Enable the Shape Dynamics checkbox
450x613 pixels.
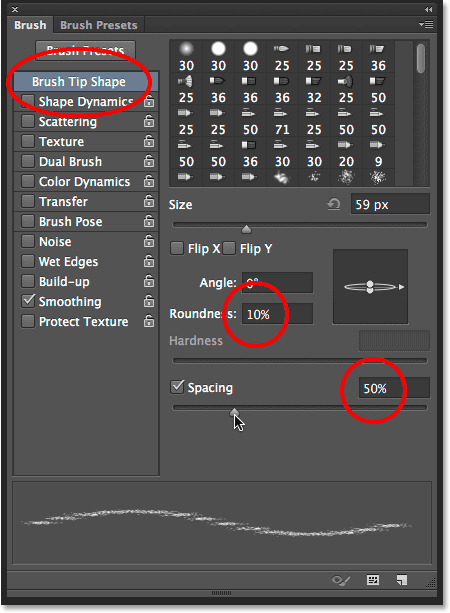28,101
